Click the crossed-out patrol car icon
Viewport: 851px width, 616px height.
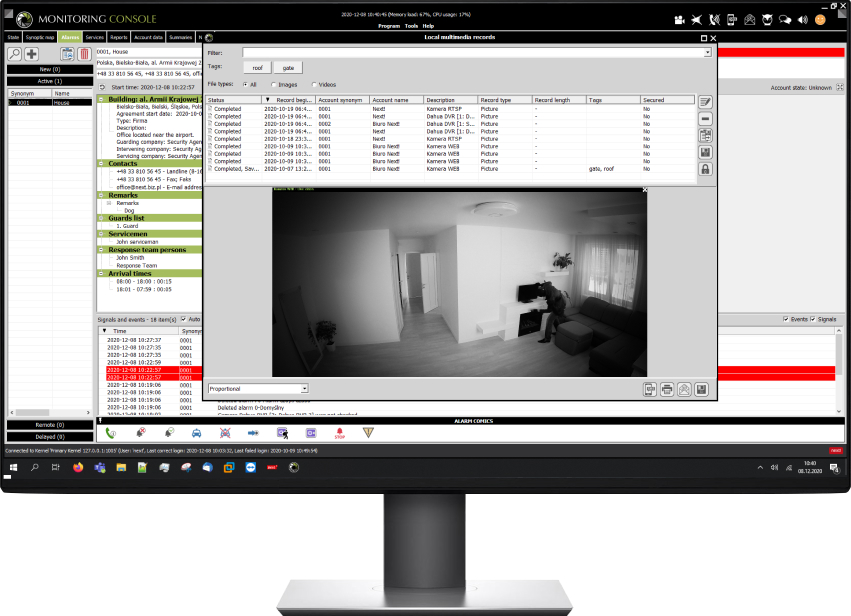(x=225, y=433)
